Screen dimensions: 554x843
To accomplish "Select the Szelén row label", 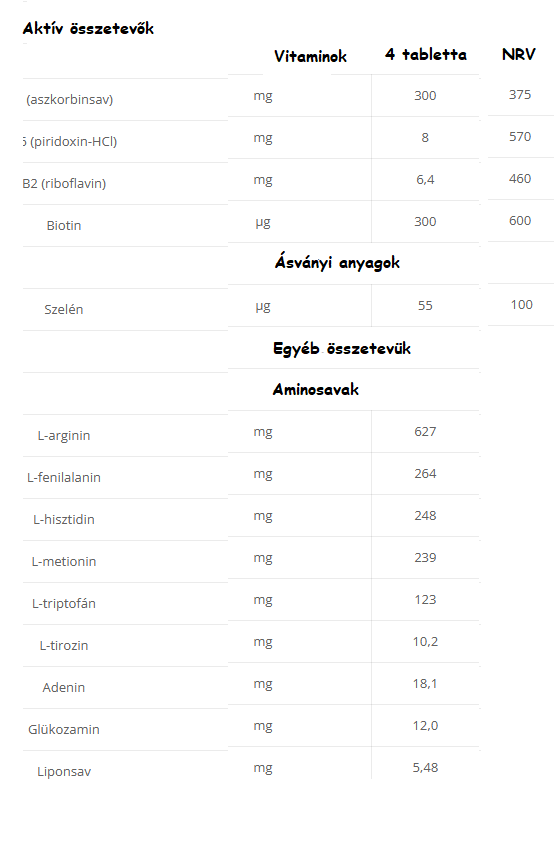I will [63, 309].
